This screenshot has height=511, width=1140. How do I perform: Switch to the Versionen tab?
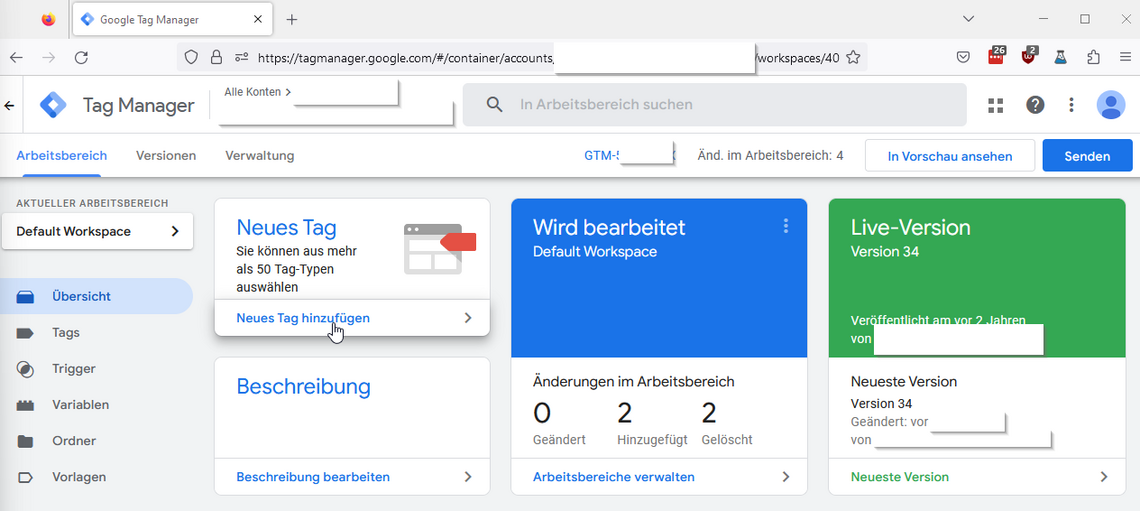click(x=166, y=156)
